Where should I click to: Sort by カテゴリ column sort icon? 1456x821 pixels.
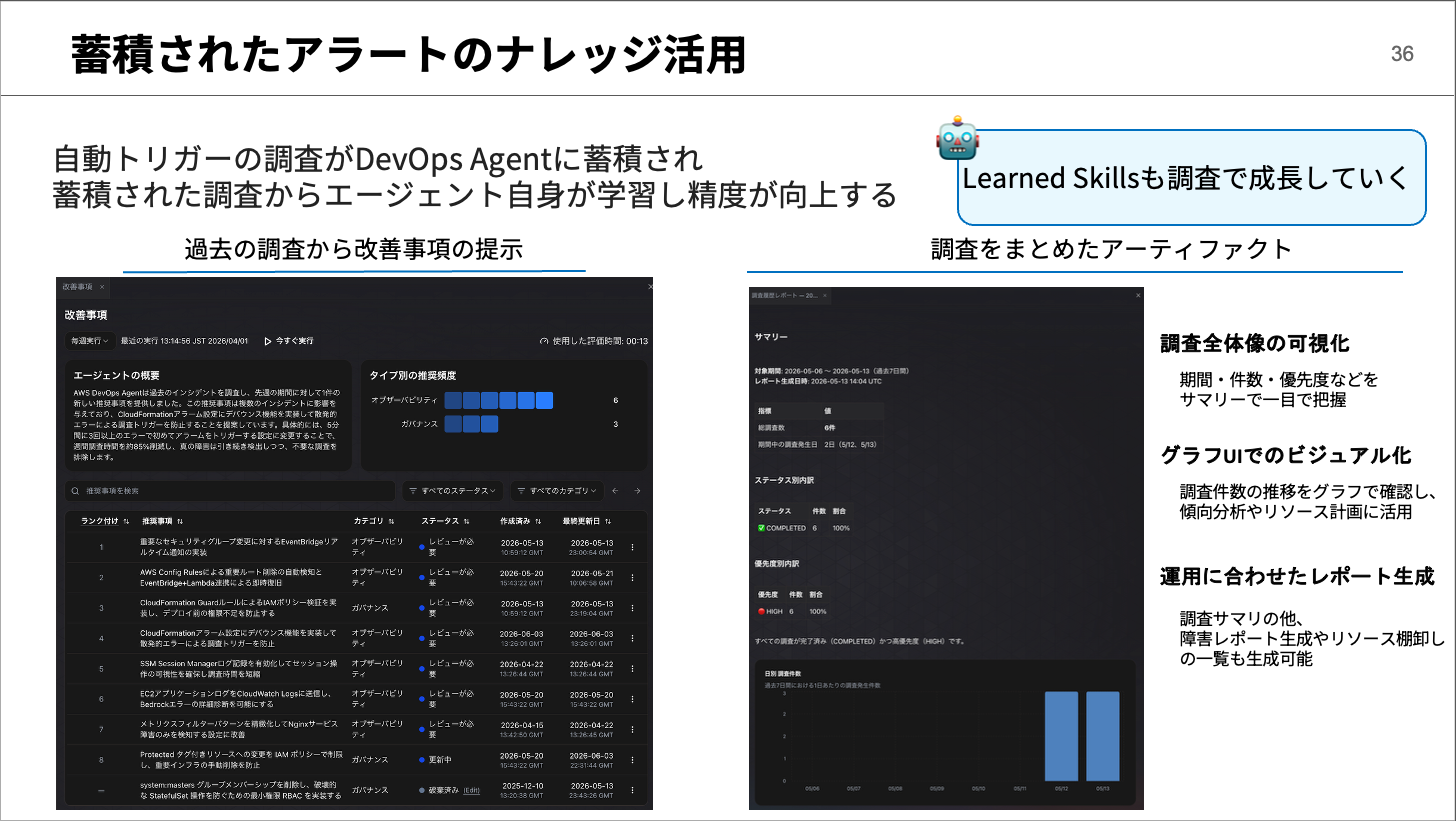click(391, 521)
